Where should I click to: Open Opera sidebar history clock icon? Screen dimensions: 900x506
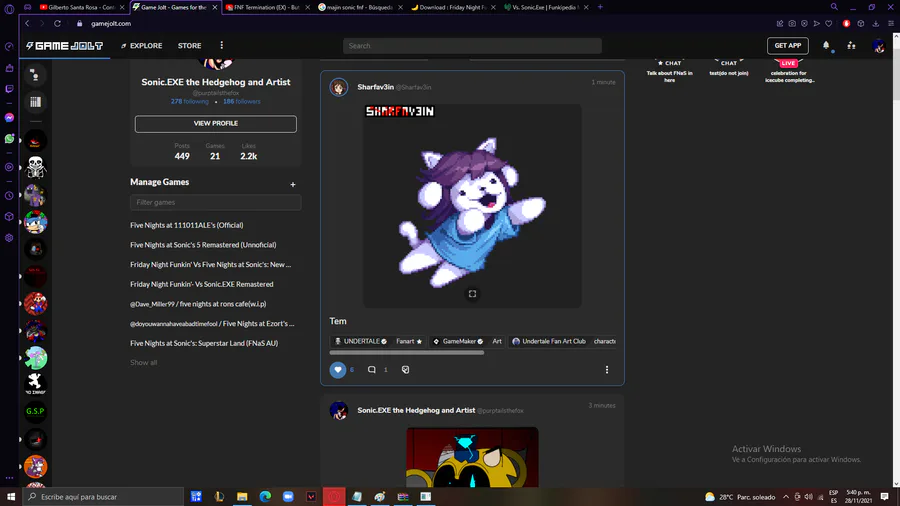tap(9, 196)
